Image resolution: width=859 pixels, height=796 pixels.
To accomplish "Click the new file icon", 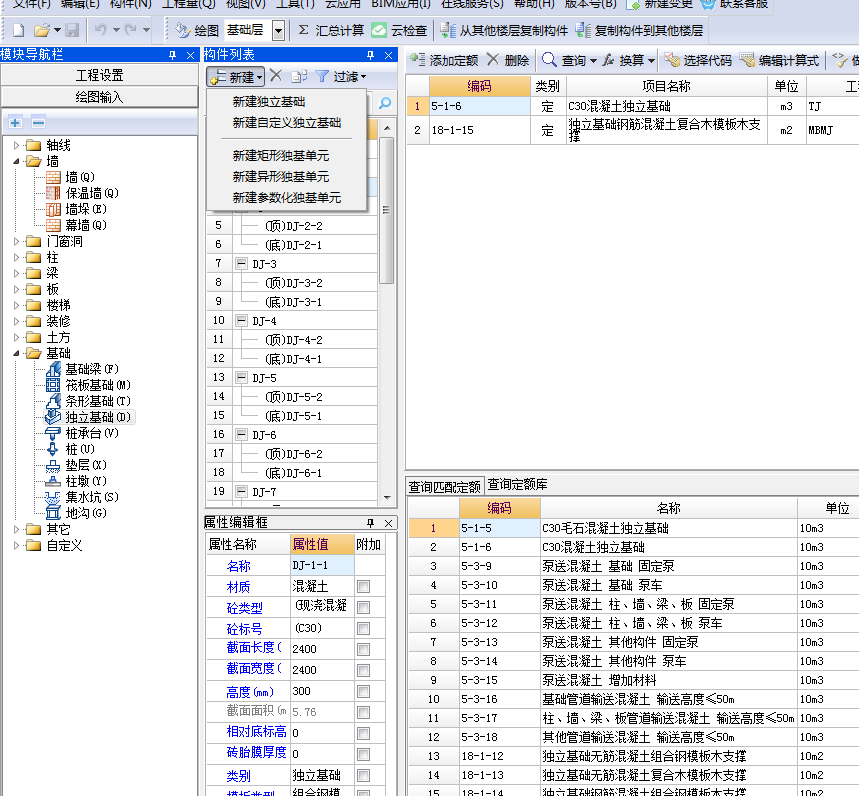I will coord(19,30).
